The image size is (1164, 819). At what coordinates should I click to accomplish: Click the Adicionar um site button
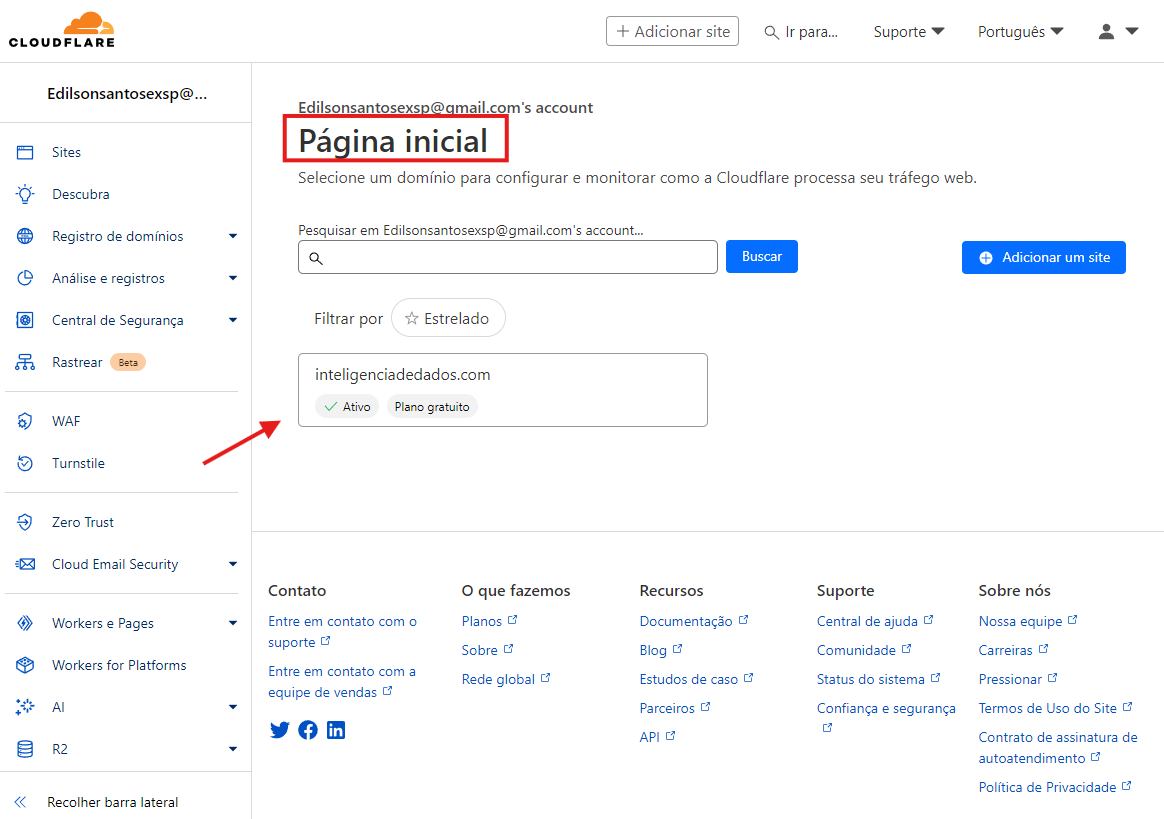coord(1043,257)
